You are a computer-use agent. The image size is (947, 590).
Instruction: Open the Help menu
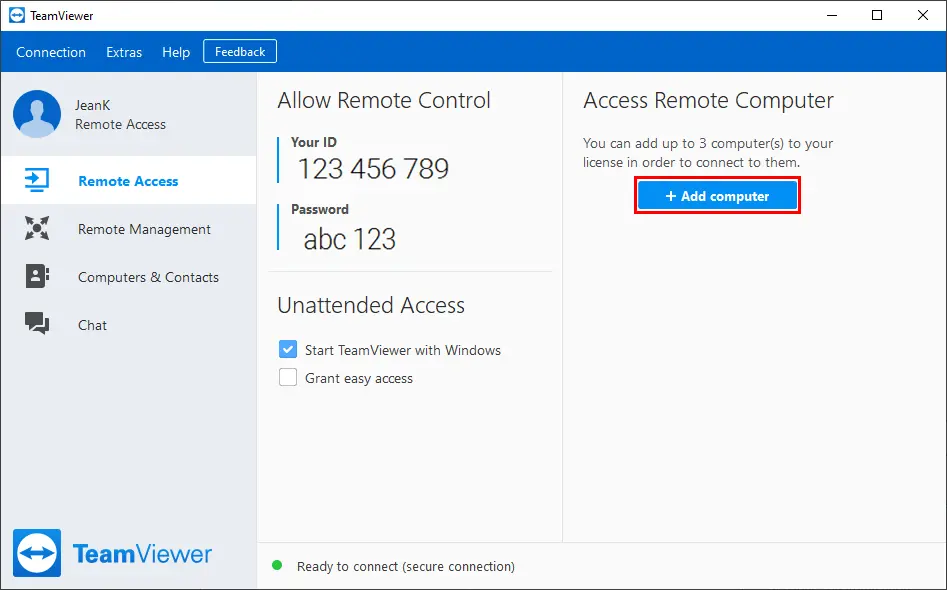pos(176,52)
